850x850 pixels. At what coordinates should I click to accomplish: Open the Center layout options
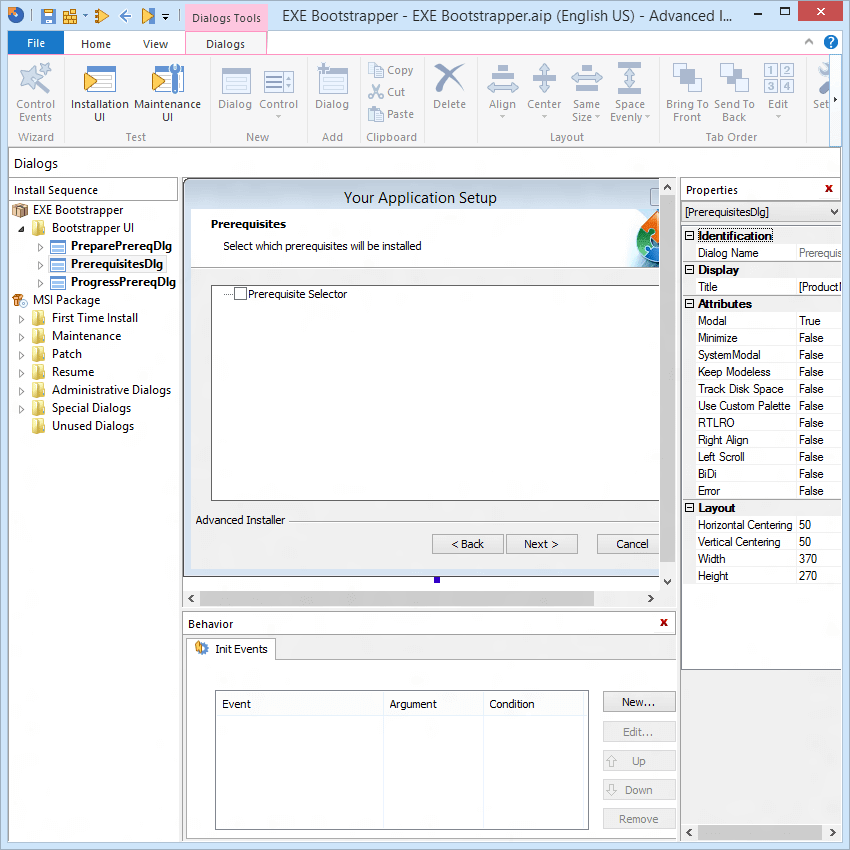544,92
